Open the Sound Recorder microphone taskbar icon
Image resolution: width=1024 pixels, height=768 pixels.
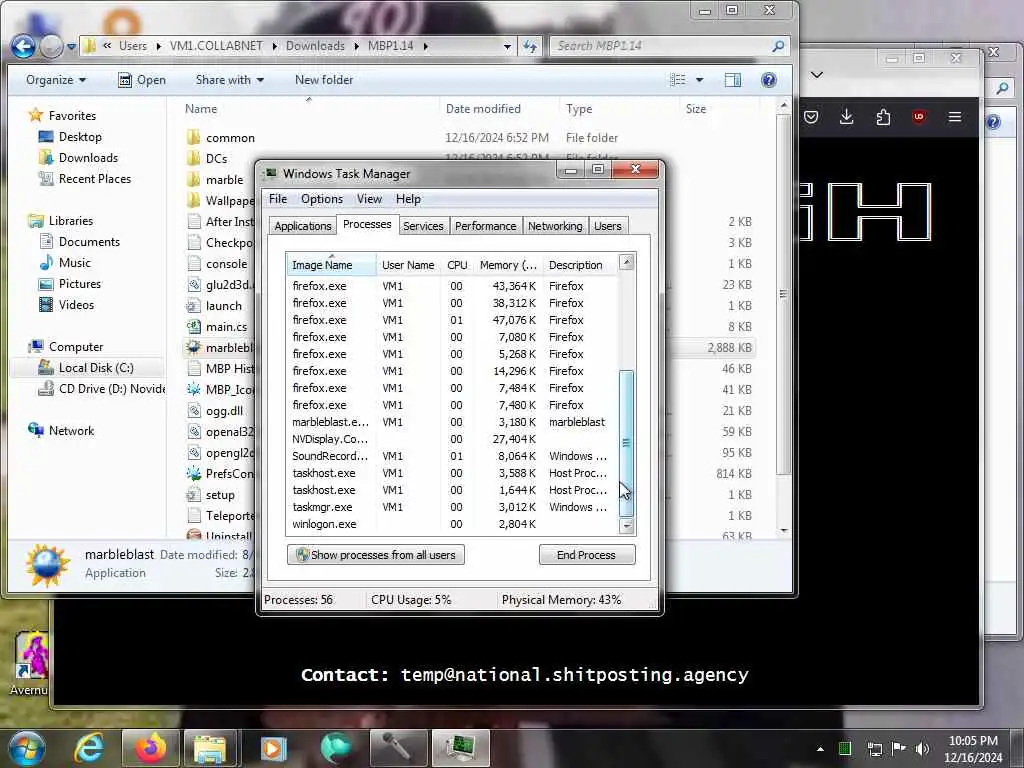(397, 748)
